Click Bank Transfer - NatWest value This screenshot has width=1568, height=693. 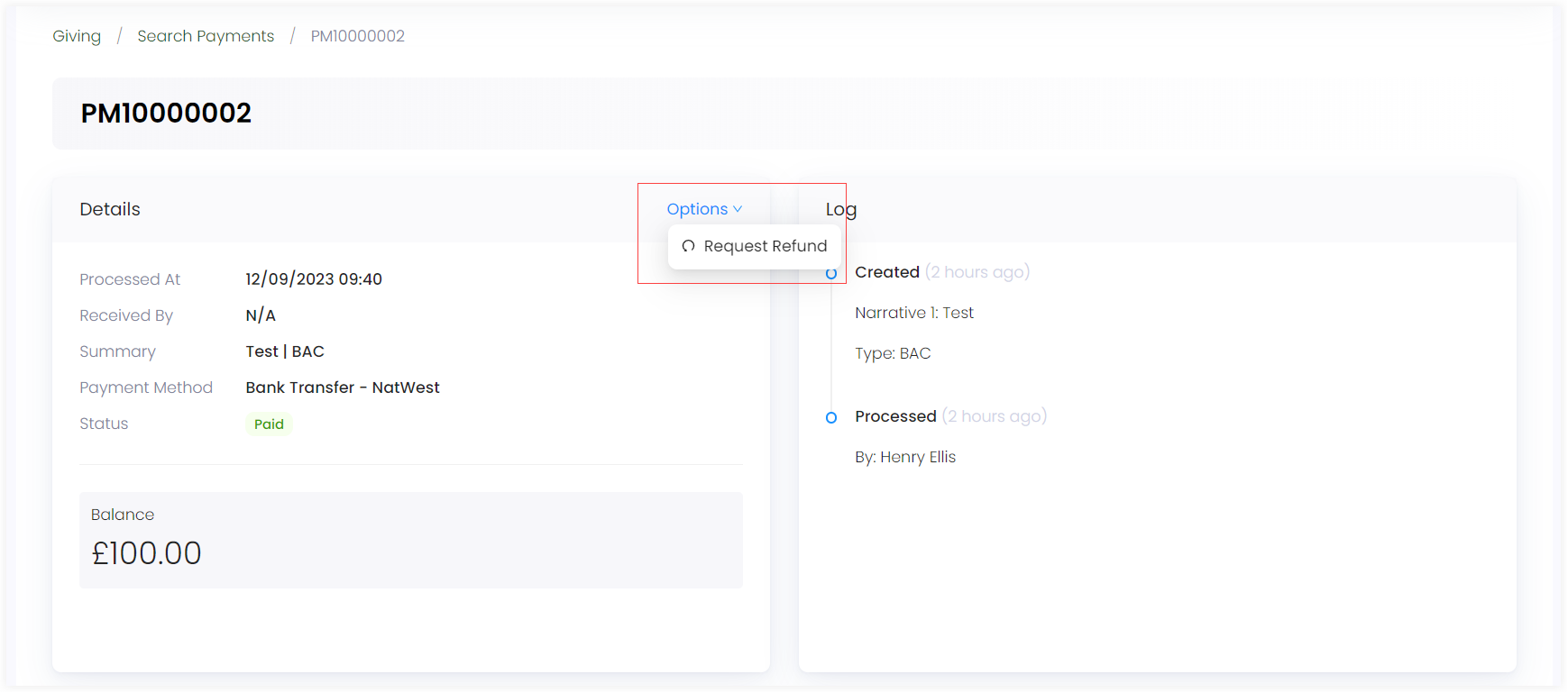tap(343, 388)
